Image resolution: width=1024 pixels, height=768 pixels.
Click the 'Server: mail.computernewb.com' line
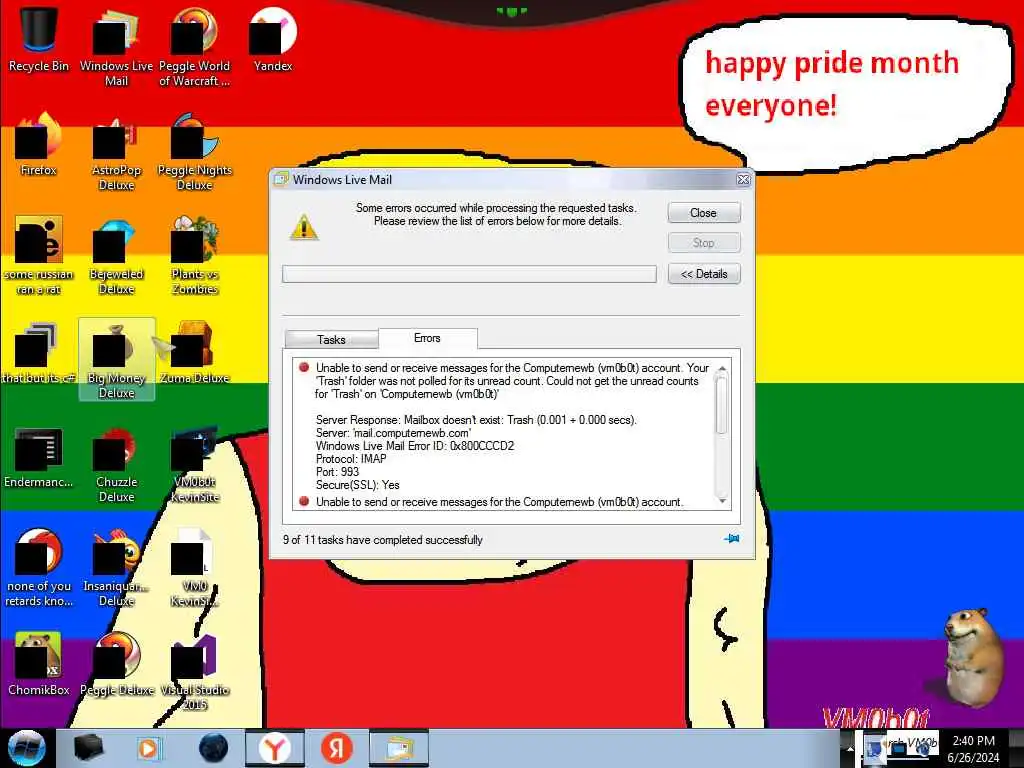[393, 433]
